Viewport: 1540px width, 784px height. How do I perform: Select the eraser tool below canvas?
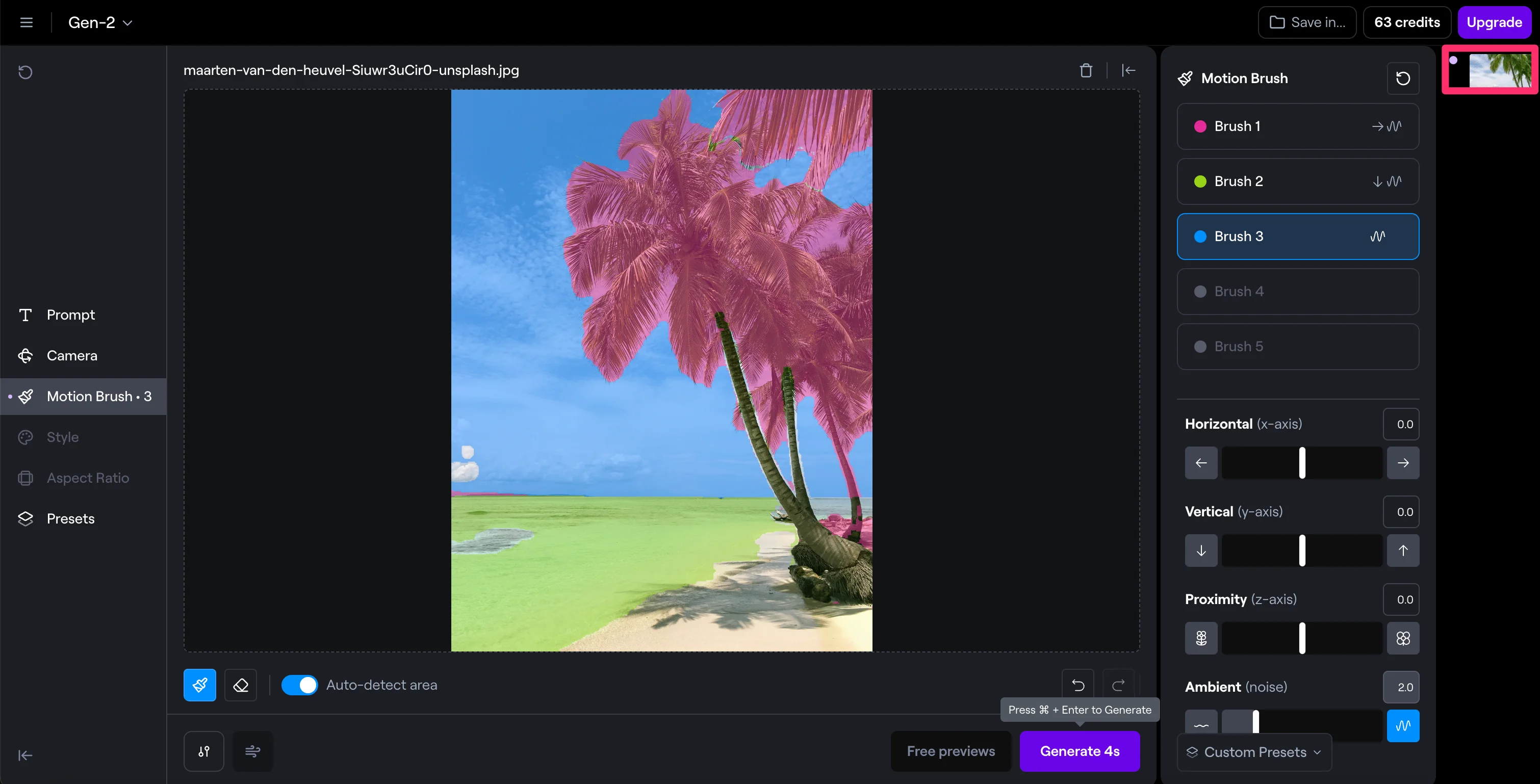pos(240,685)
